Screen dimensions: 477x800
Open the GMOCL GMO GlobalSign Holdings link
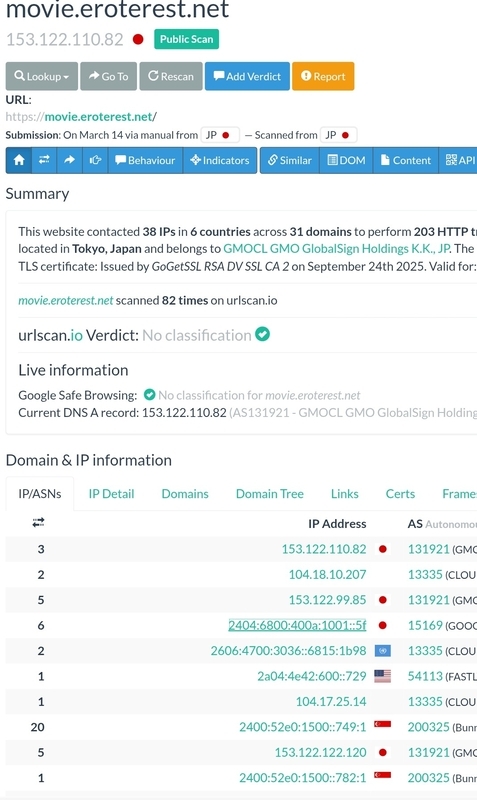pyautogui.click(x=337, y=248)
